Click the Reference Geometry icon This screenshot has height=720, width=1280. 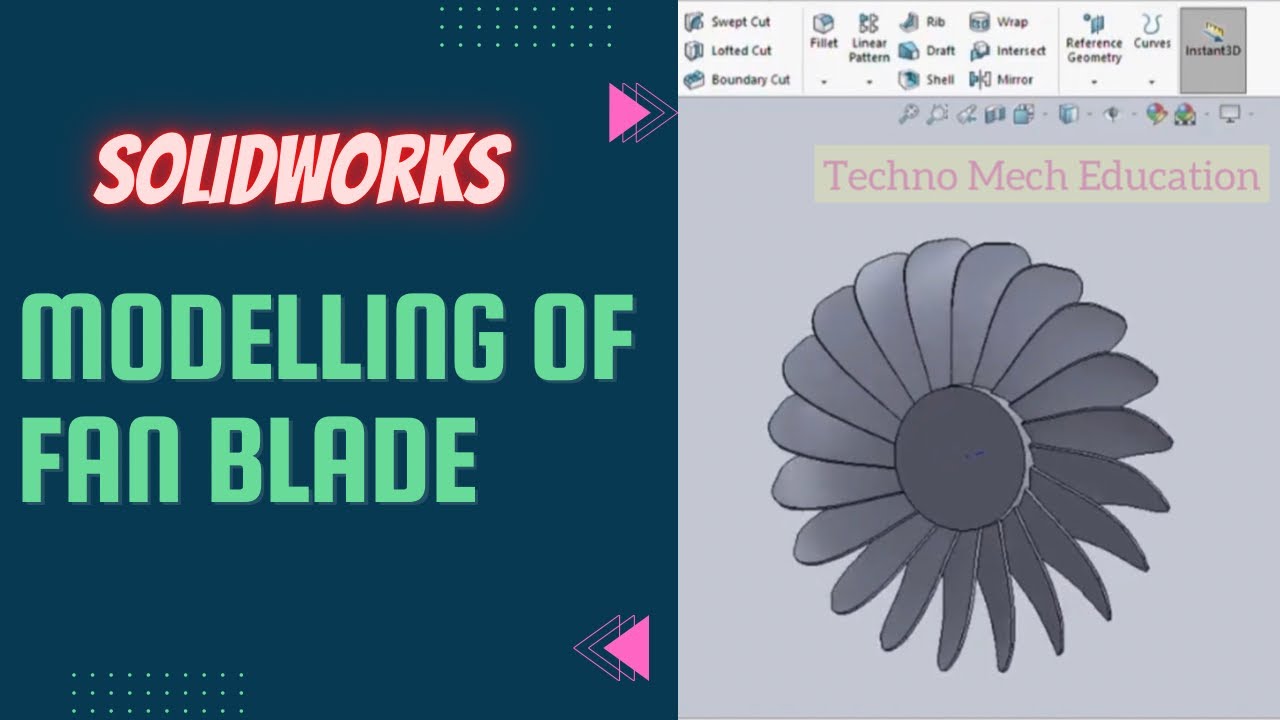[x=1094, y=23]
